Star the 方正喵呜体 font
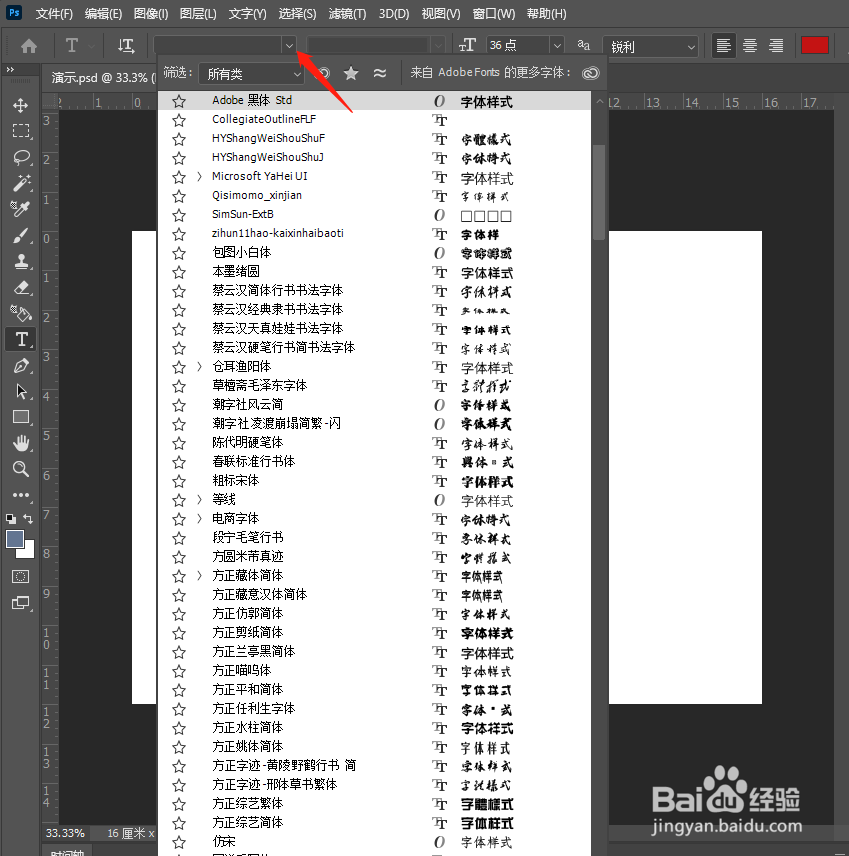This screenshot has height=856, width=849. 179,671
